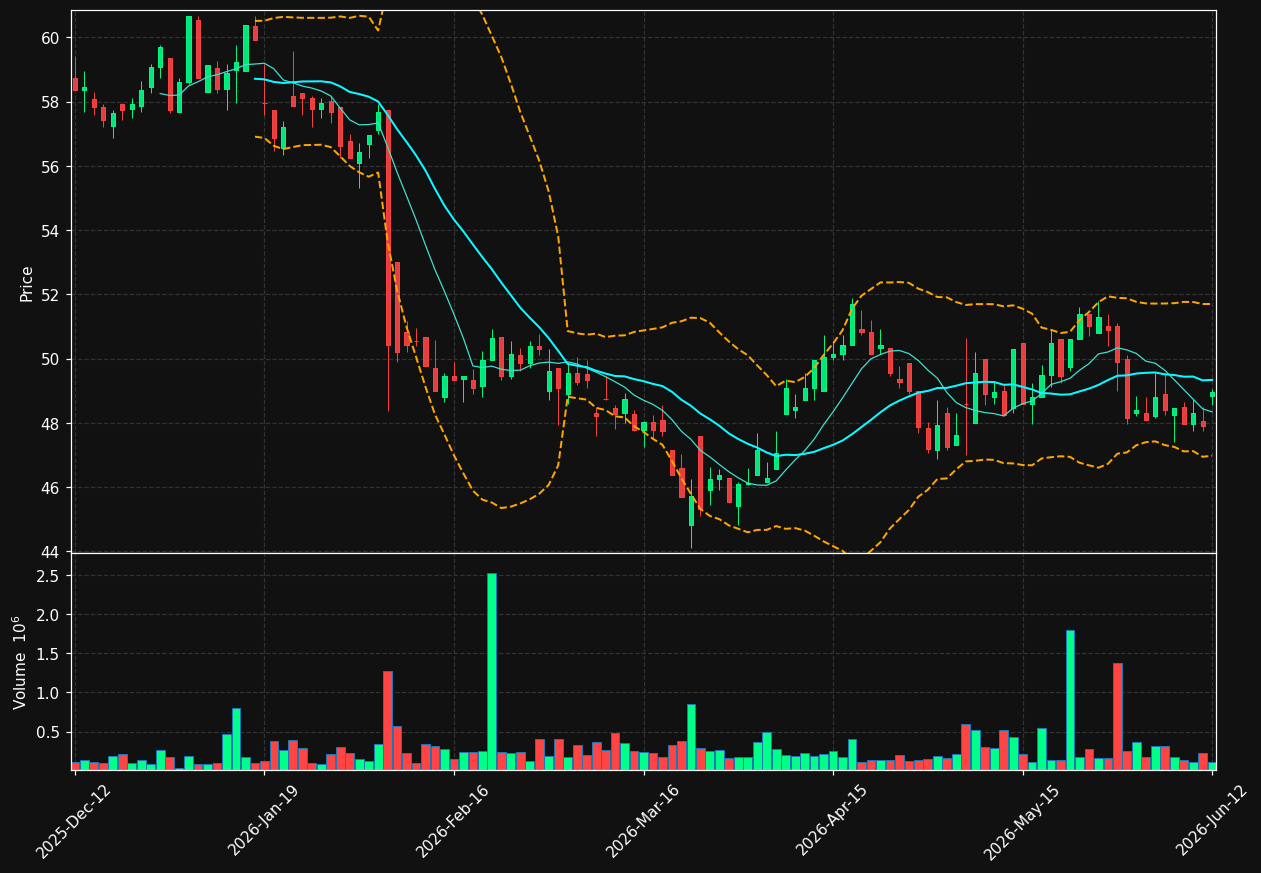This screenshot has width=1261, height=873.
Task: Click the 2026-Jan-19 date label
Action: click(x=264, y=821)
